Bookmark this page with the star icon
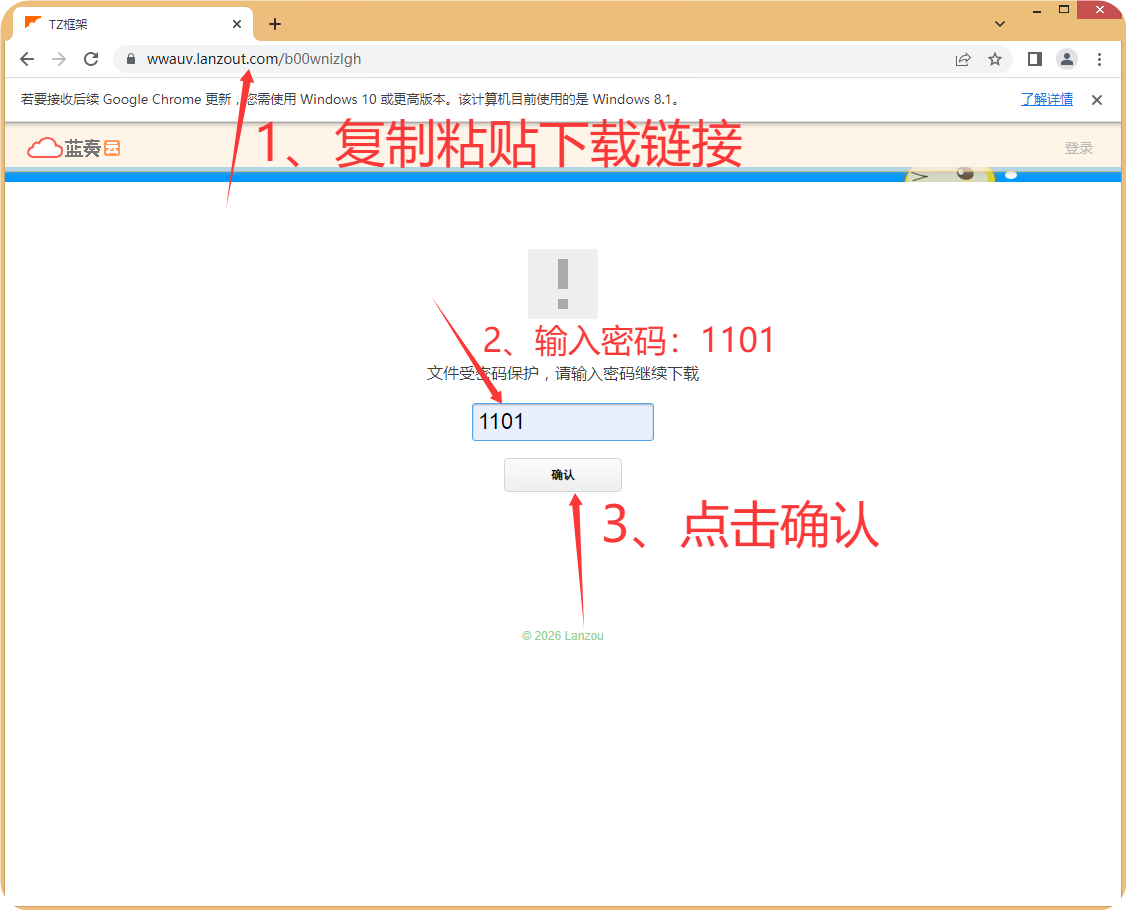Image resolution: width=1126 pixels, height=910 pixels. coord(995,60)
